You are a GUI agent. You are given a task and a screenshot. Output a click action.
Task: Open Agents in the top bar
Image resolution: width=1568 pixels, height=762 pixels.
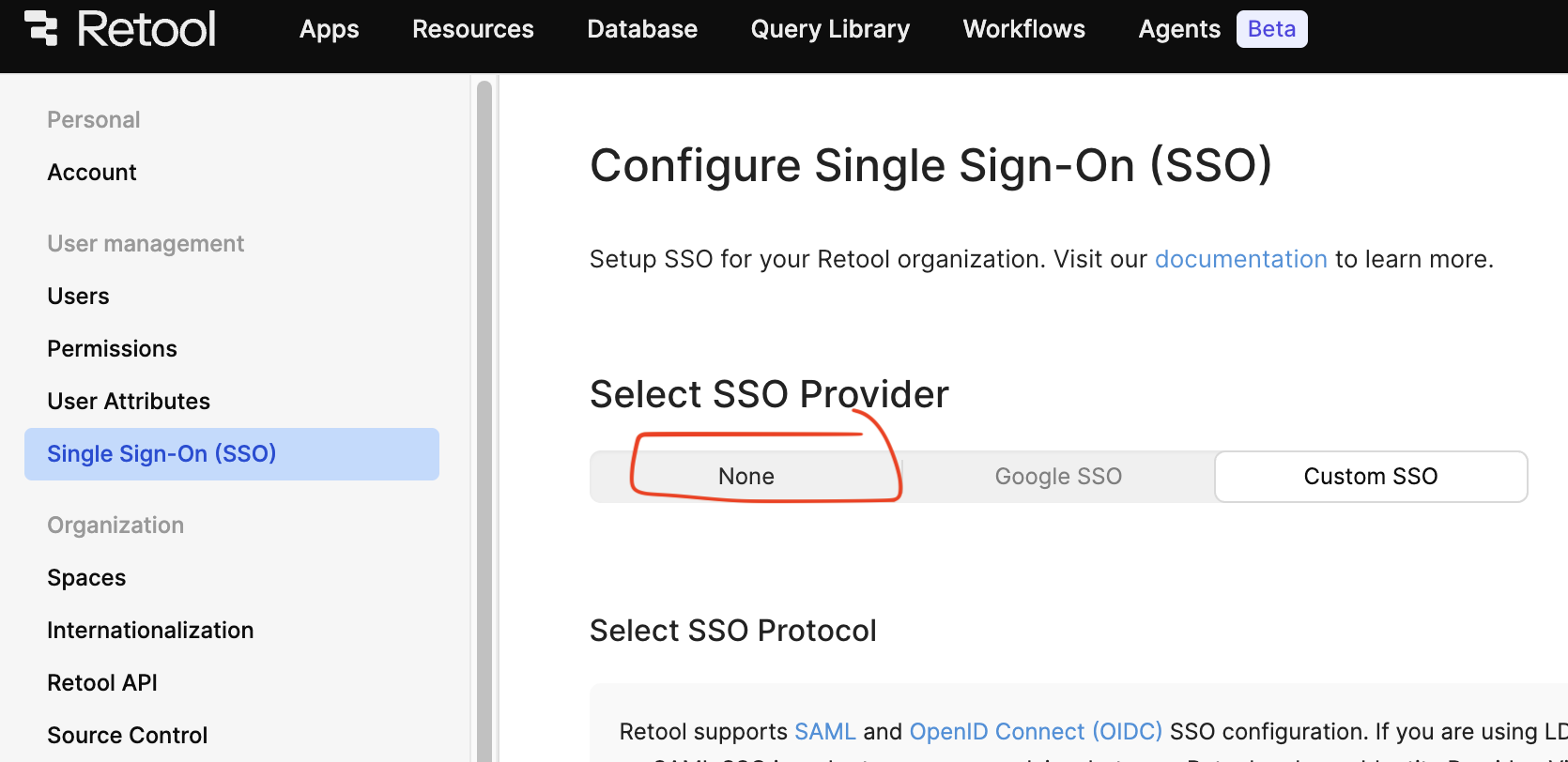(1179, 29)
